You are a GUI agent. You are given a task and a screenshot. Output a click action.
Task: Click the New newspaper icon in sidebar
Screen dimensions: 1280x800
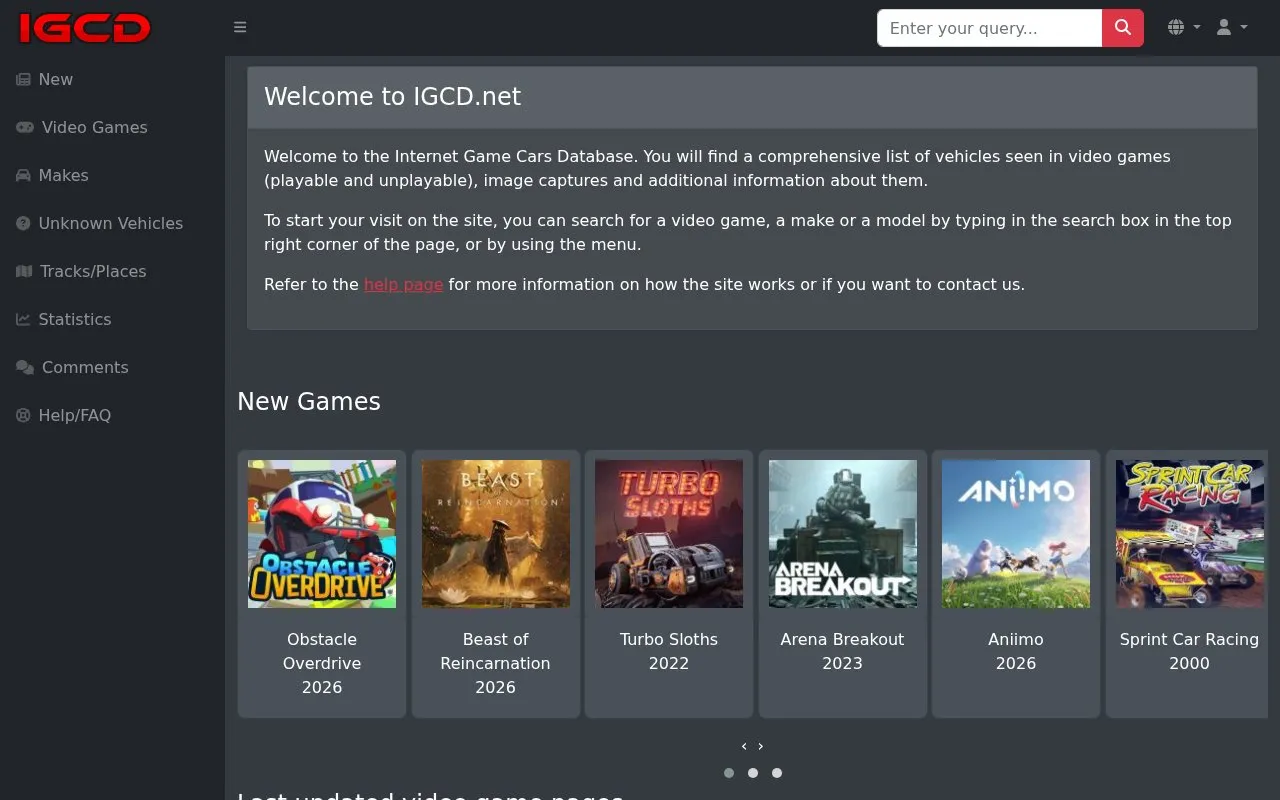[x=23, y=79]
